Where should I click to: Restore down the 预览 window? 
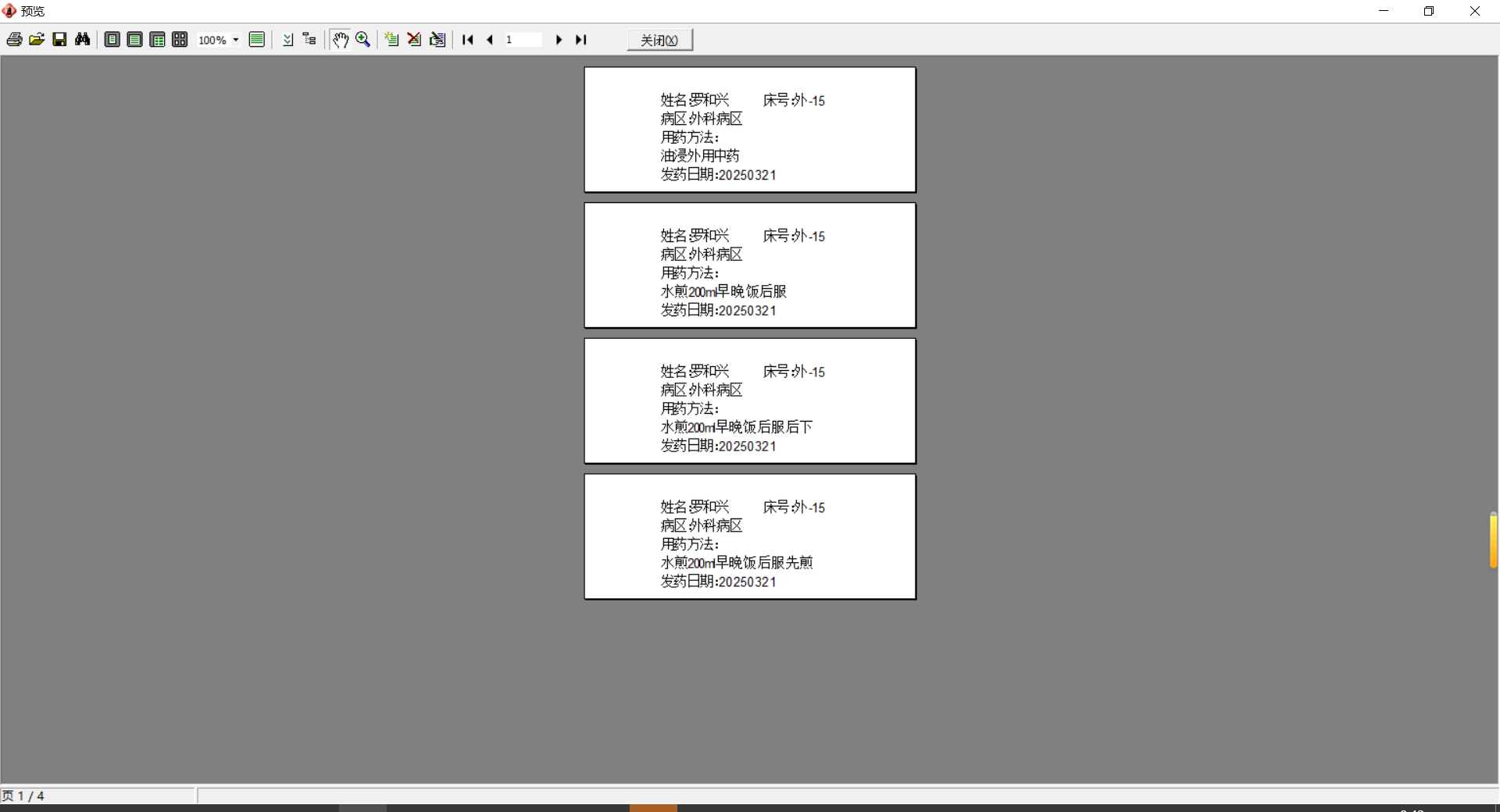coord(1429,11)
